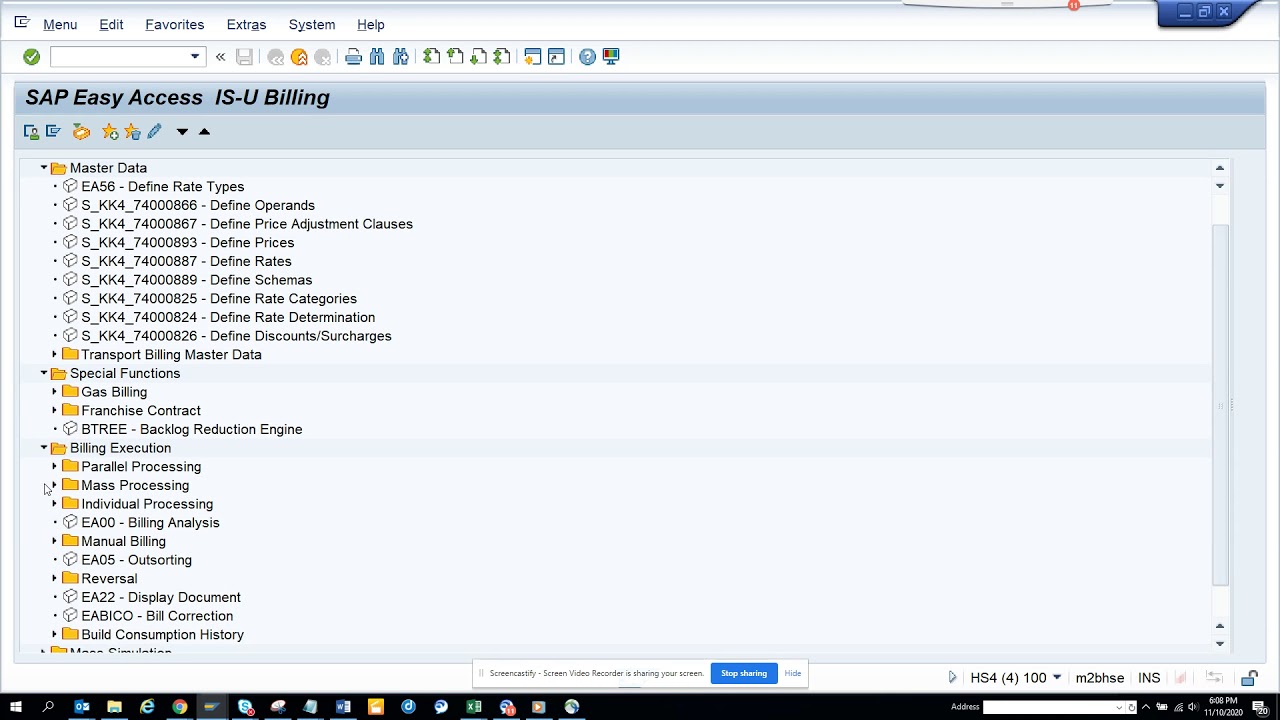Select EA05 - Outsorting
The image size is (1280, 720).
136,560
